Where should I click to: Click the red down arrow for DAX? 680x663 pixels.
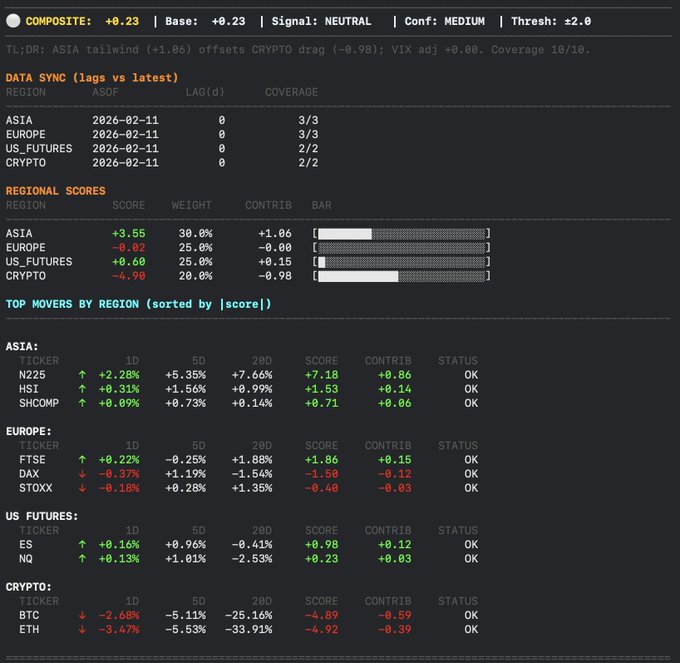click(82, 474)
